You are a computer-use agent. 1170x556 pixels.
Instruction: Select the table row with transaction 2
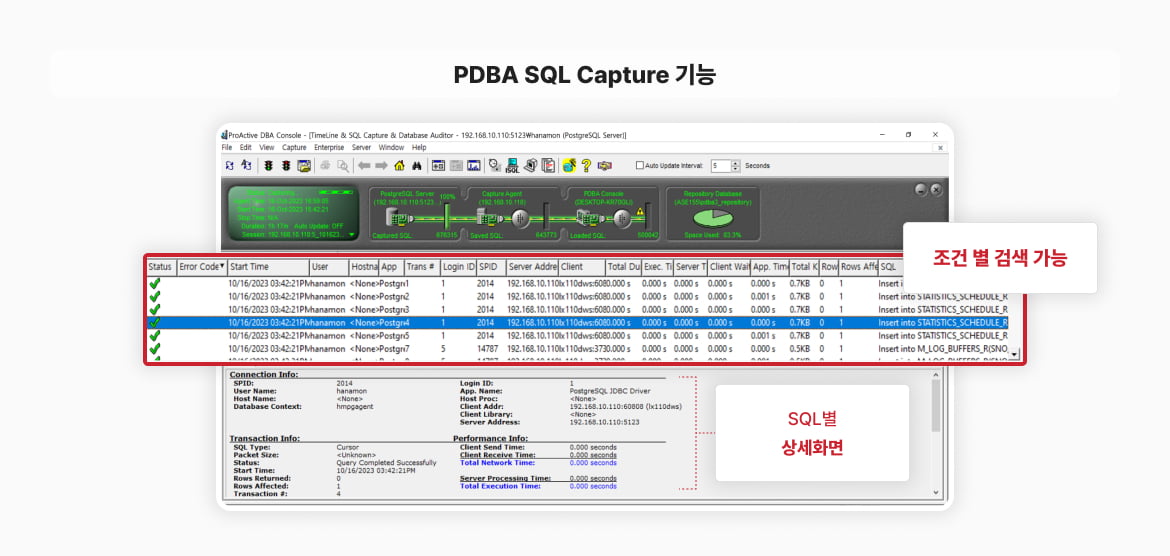click(577, 296)
